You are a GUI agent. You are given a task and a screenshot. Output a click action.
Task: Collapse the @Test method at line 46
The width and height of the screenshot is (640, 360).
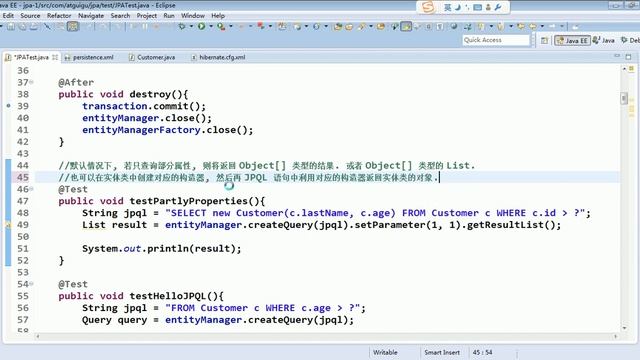click(x=31, y=189)
